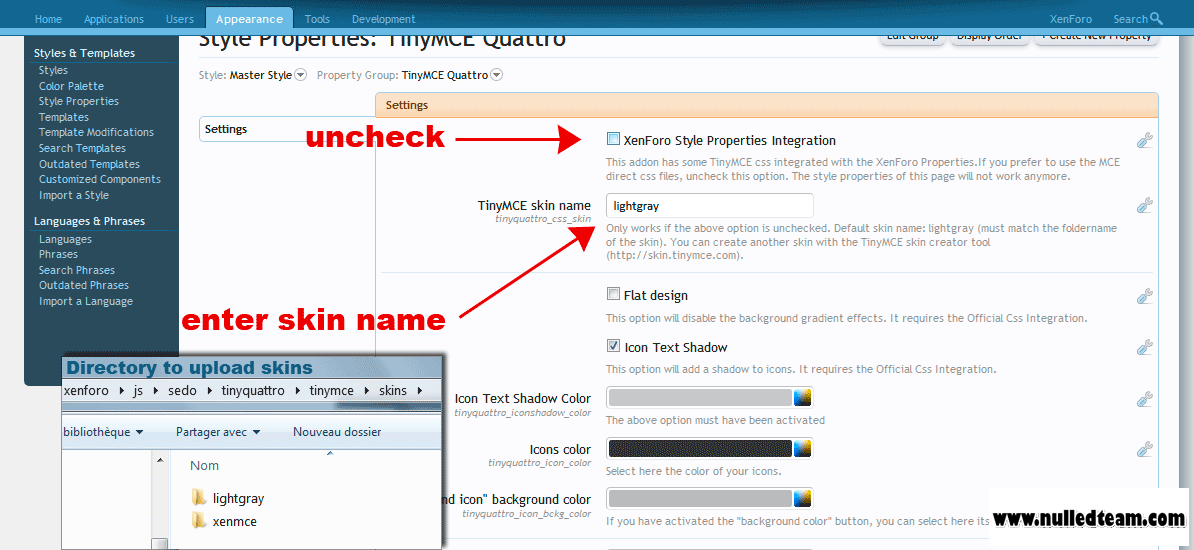Click wrench icon for Icon Text Shadow Color
The height and width of the screenshot is (550, 1194).
point(1145,398)
